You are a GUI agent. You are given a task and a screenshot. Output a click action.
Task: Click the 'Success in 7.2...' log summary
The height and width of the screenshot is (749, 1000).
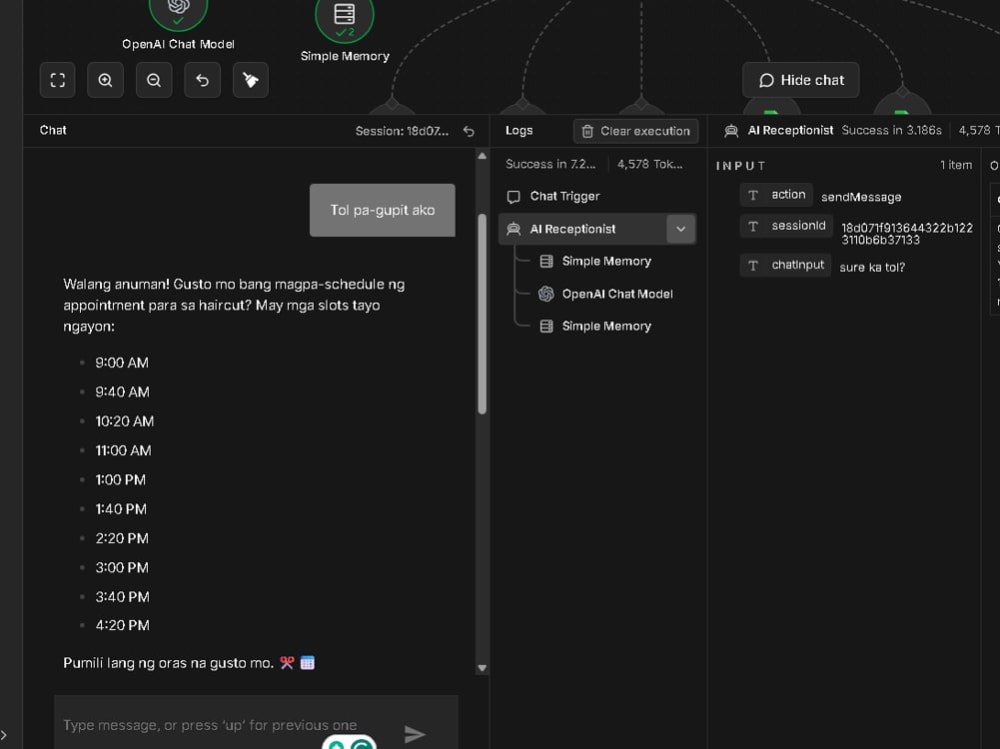pyautogui.click(x=550, y=165)
